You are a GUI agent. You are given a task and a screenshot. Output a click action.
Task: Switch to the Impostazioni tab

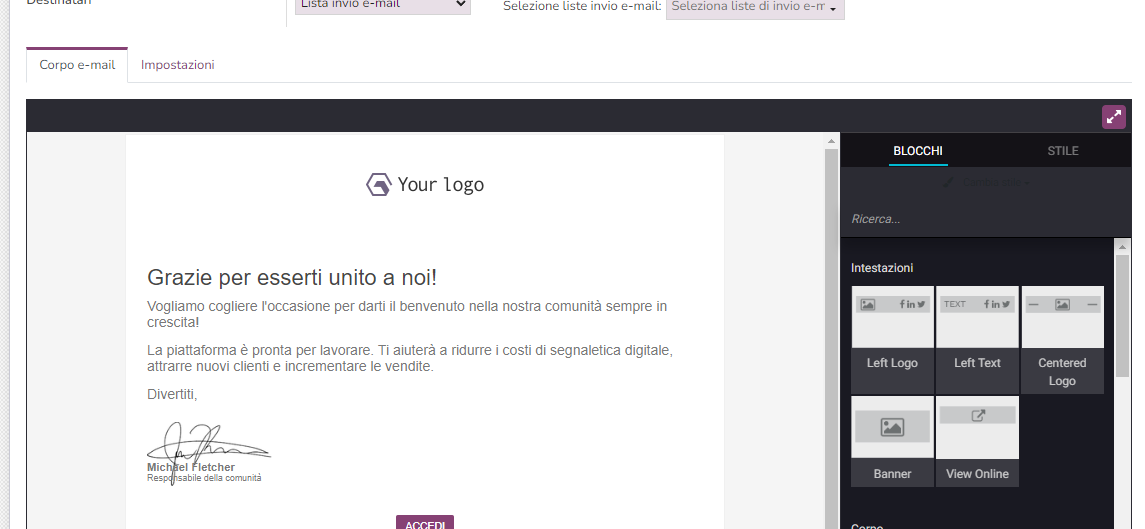[x=178, y=65]
